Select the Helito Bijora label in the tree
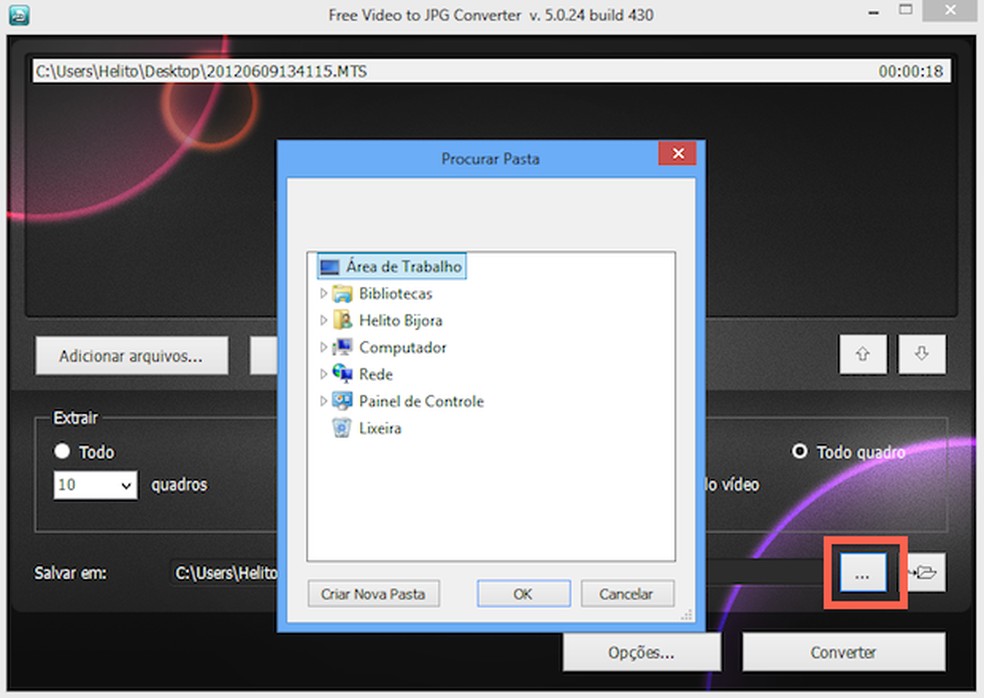Screen dimensions: 984x698 click(400, 320)
